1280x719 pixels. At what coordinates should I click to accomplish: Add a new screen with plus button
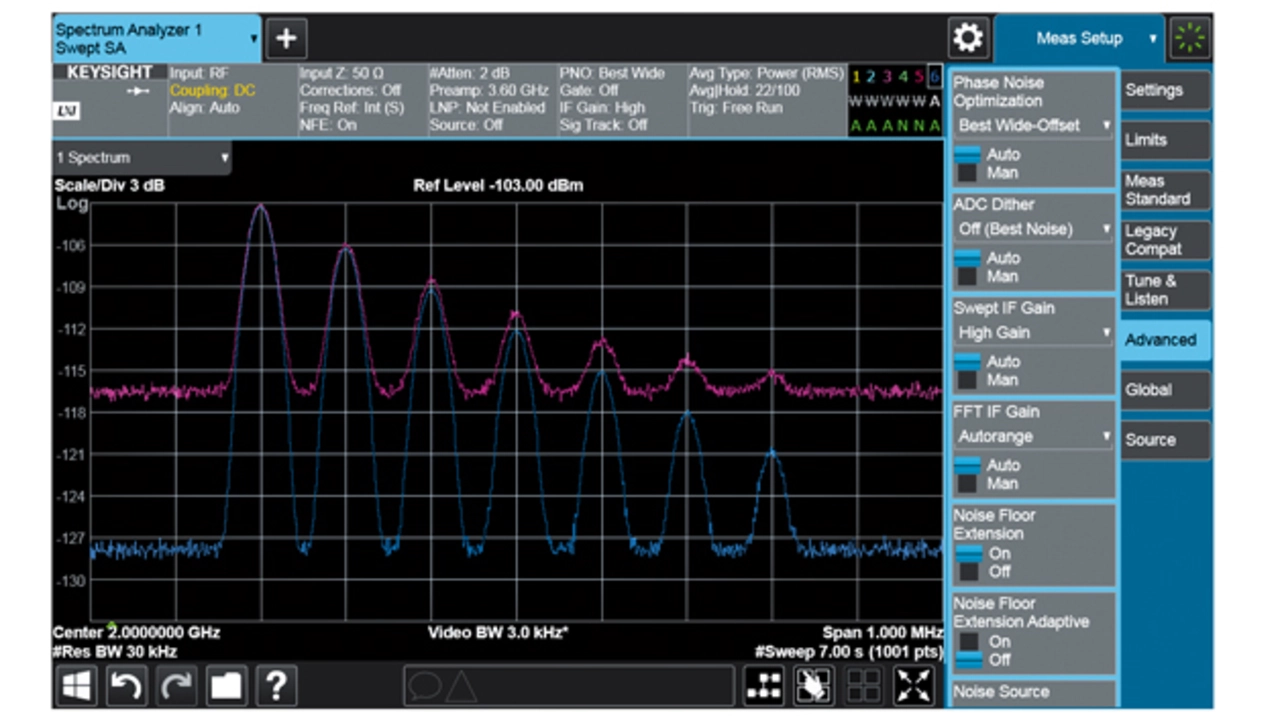coord(286,39)
